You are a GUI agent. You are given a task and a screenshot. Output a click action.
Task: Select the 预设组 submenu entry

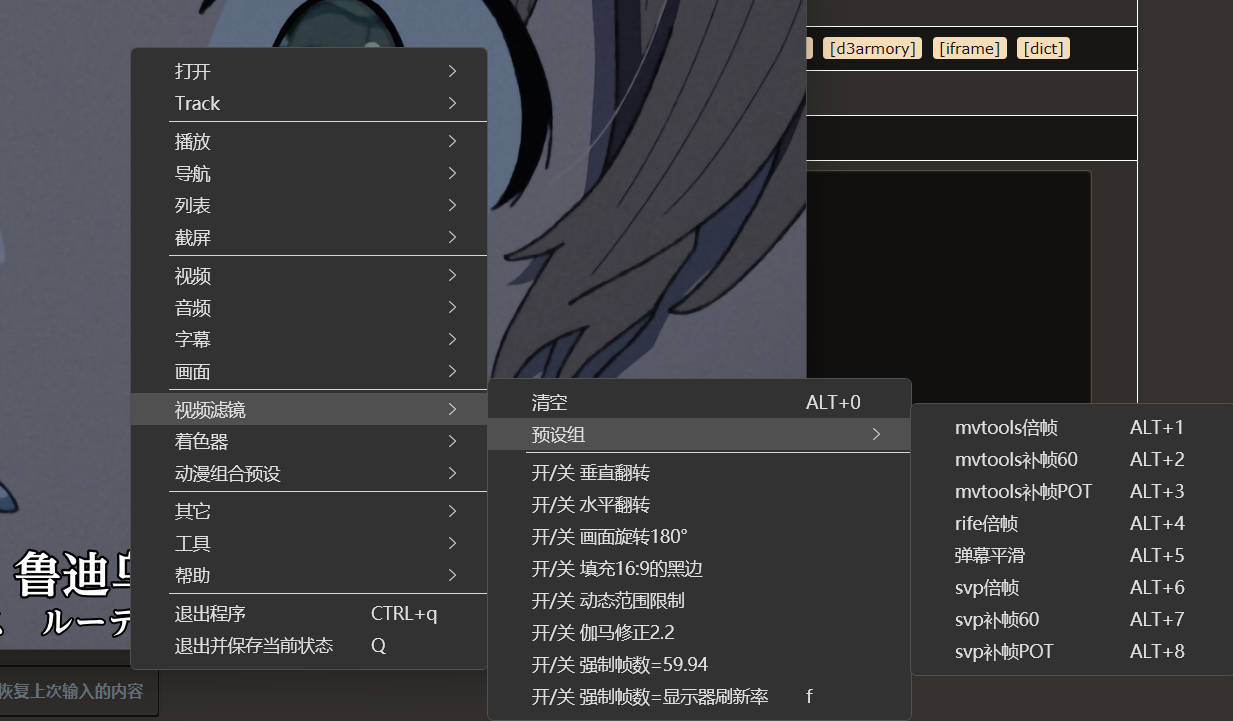point(699,434)
